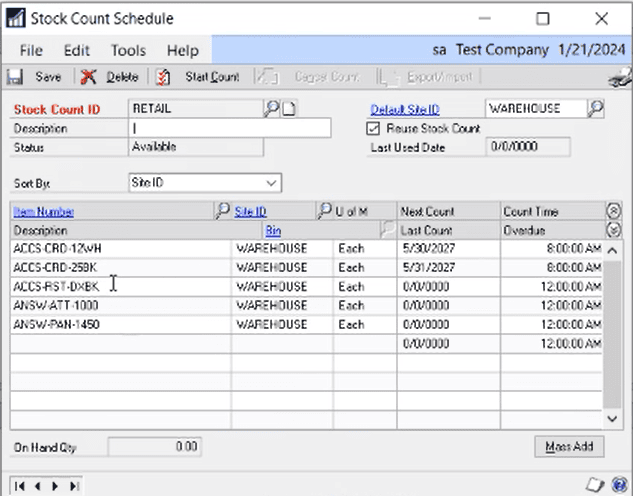
Task: Go to the last record with navigation arrow
Action: tap(74, 486)
